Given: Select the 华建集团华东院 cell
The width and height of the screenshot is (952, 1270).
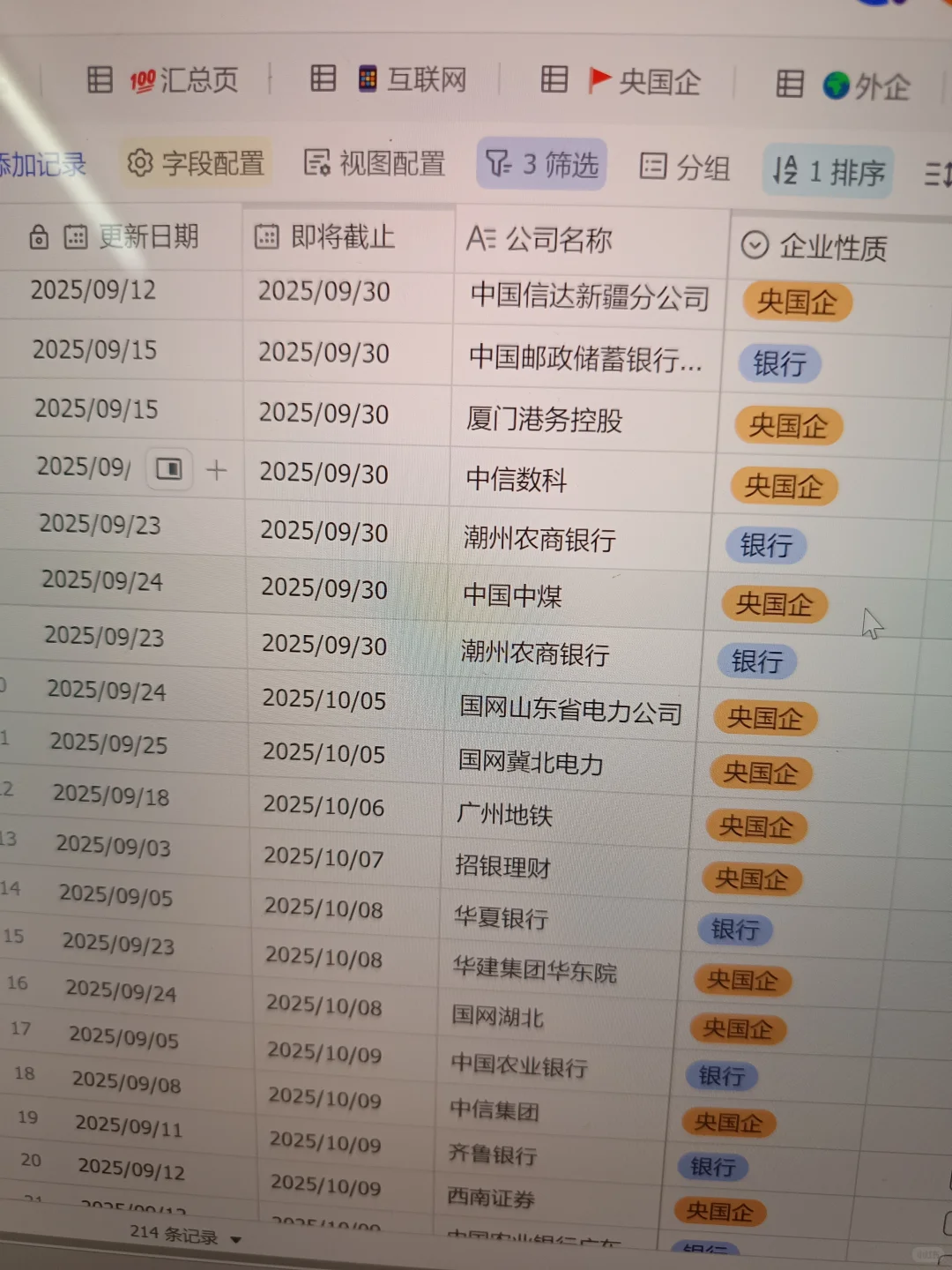Looking at the screenshot, I should point(559,971).
